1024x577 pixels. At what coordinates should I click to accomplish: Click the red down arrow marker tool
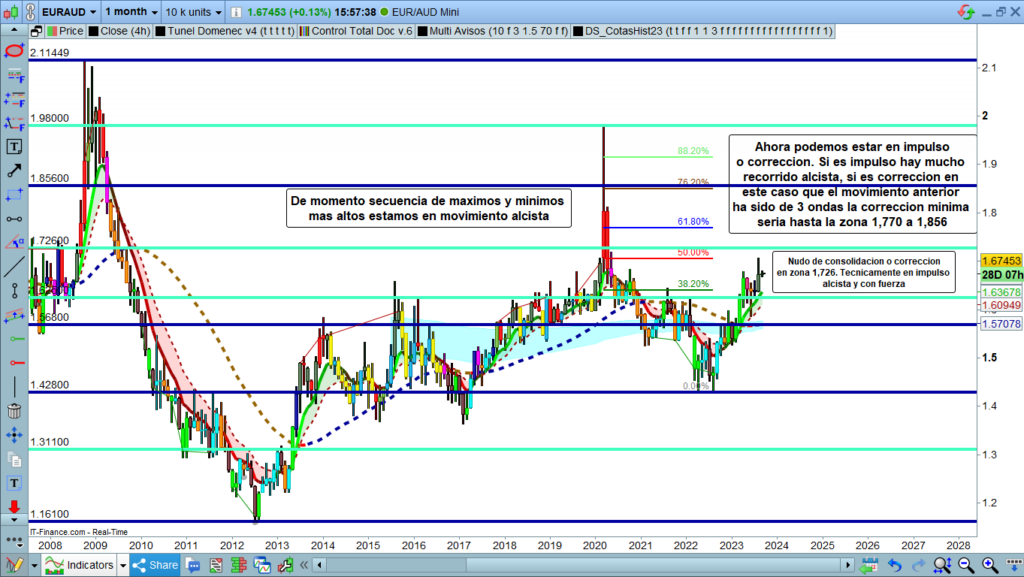(14, 508)
